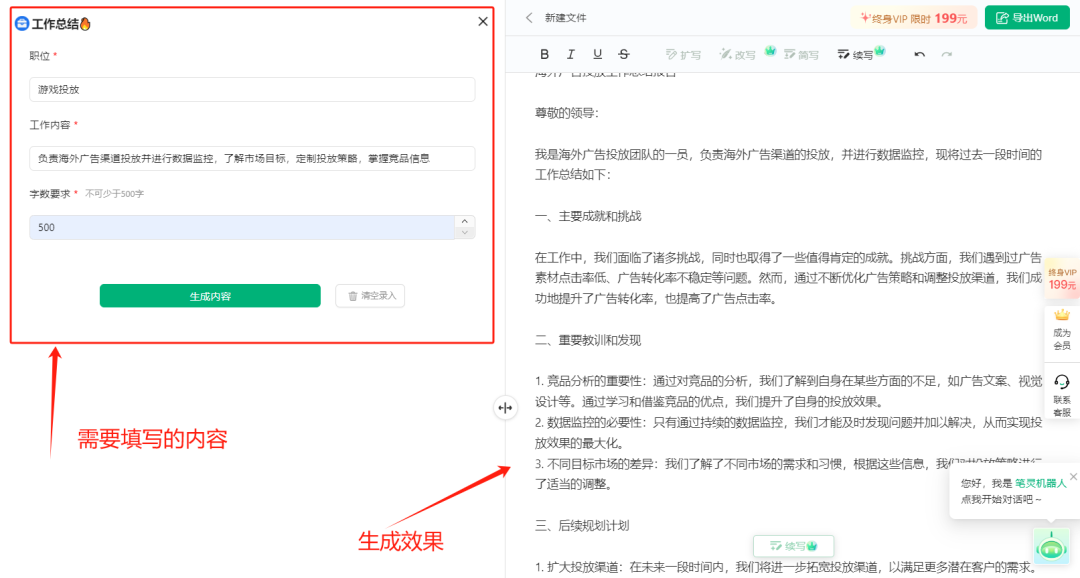The image size is (1080, 578).
Task: Open the 笔灵机器人 robot assistant icon
Action: [1051, 546]
